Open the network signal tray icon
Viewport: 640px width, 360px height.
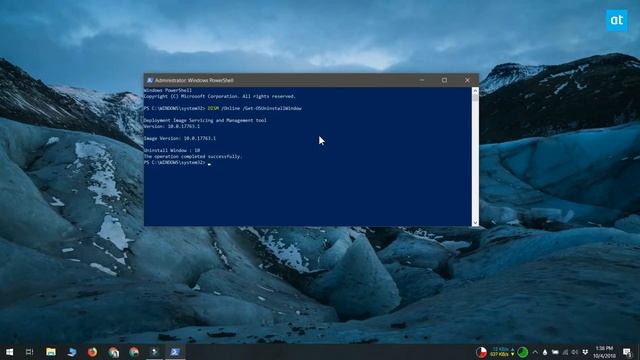pyautogui.click(x=565, y=352)
